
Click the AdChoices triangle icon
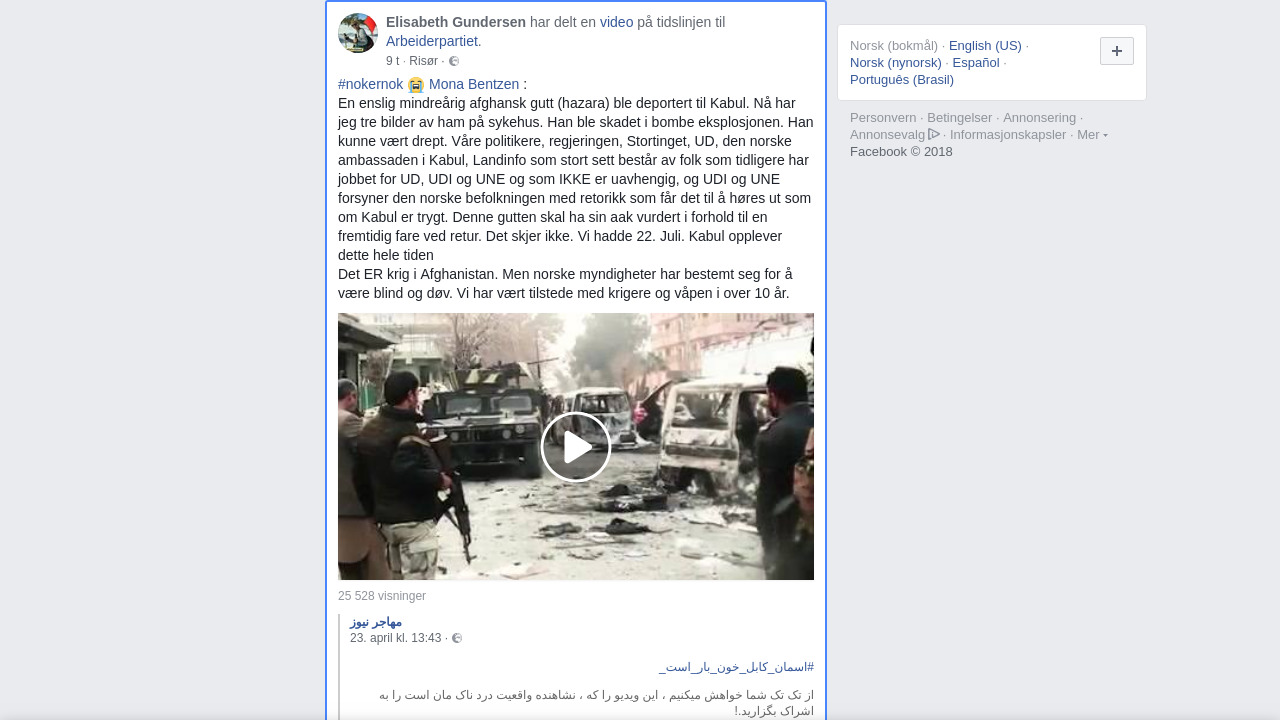click(x=934, y=134)
